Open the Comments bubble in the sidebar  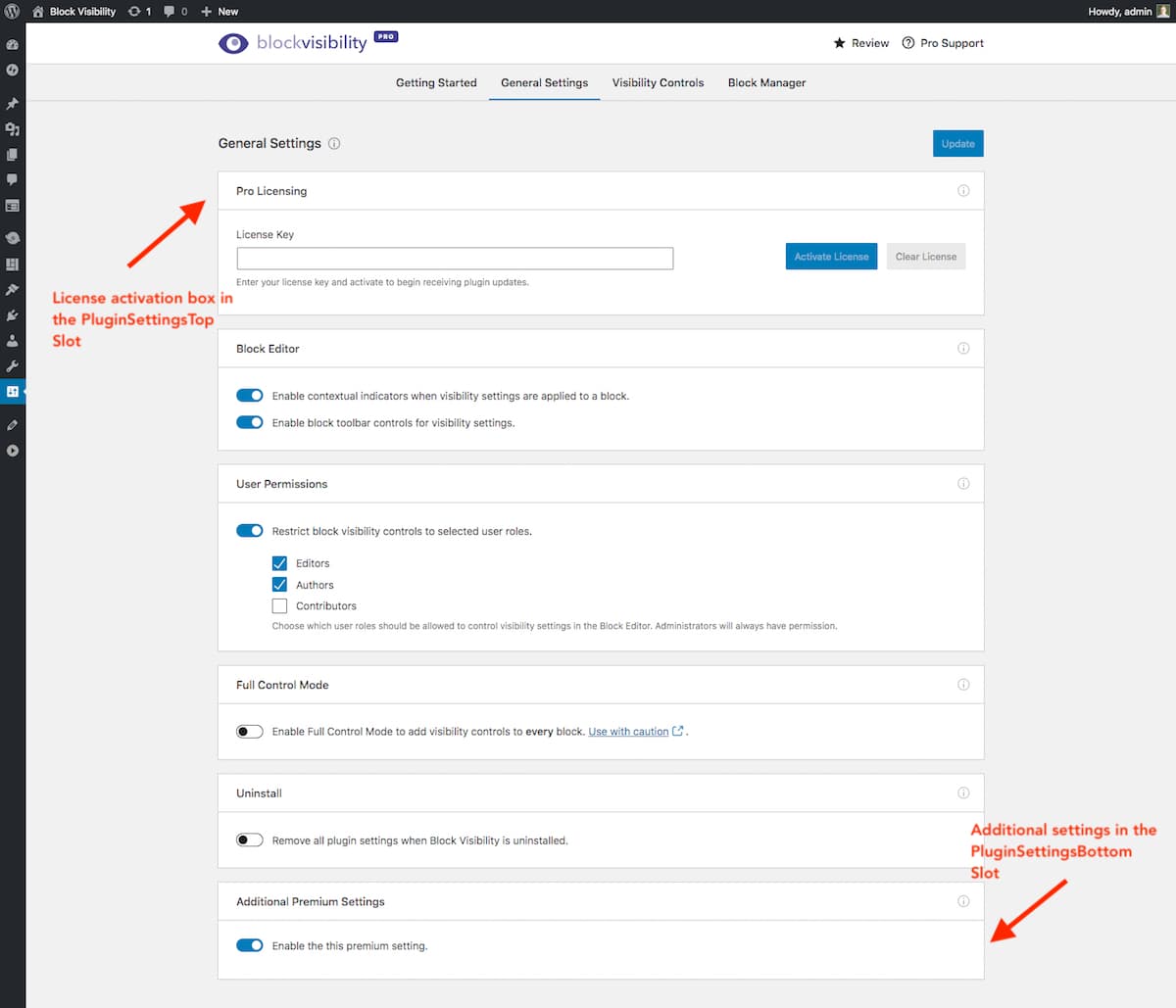coord(12,180)
